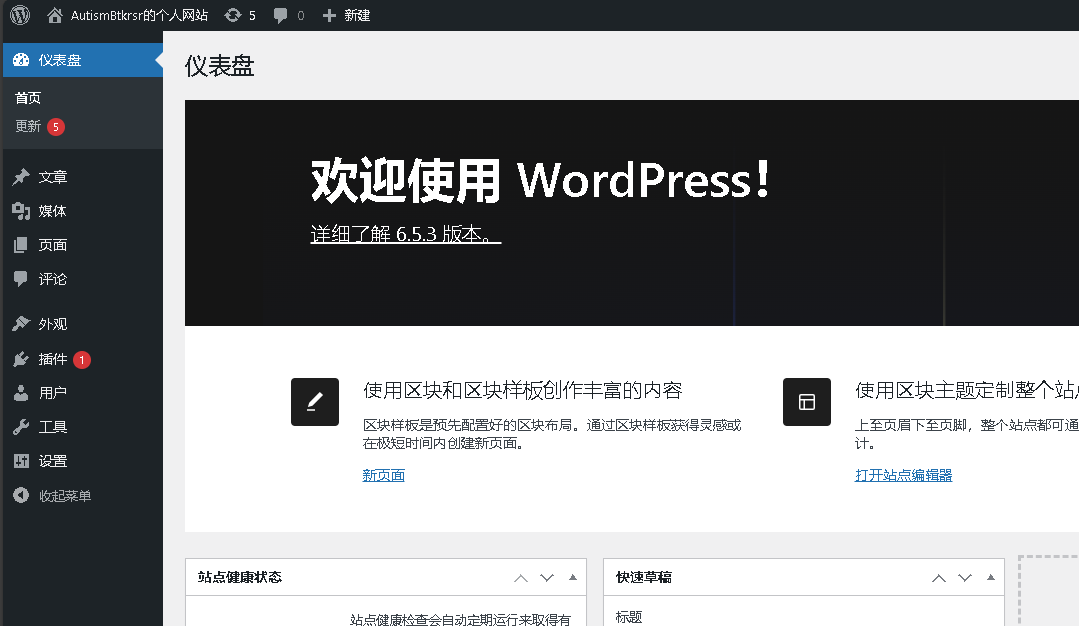
Task: Click the 欢迎使用 WordPress! banner title
Action: [541, 180]
